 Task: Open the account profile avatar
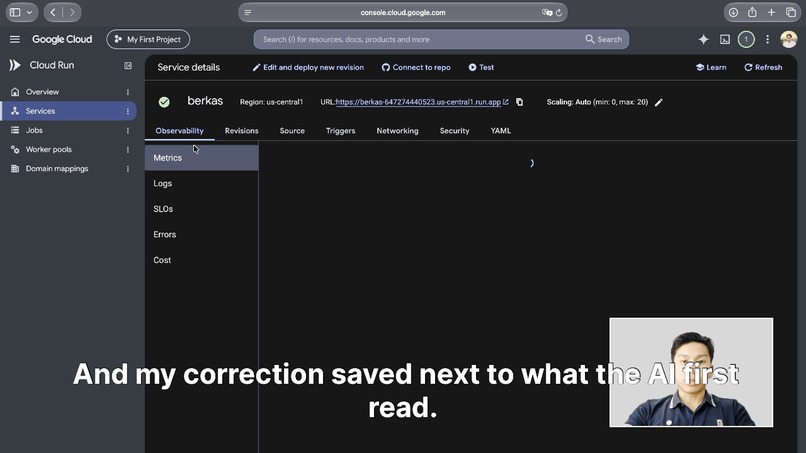click(789, 39)
